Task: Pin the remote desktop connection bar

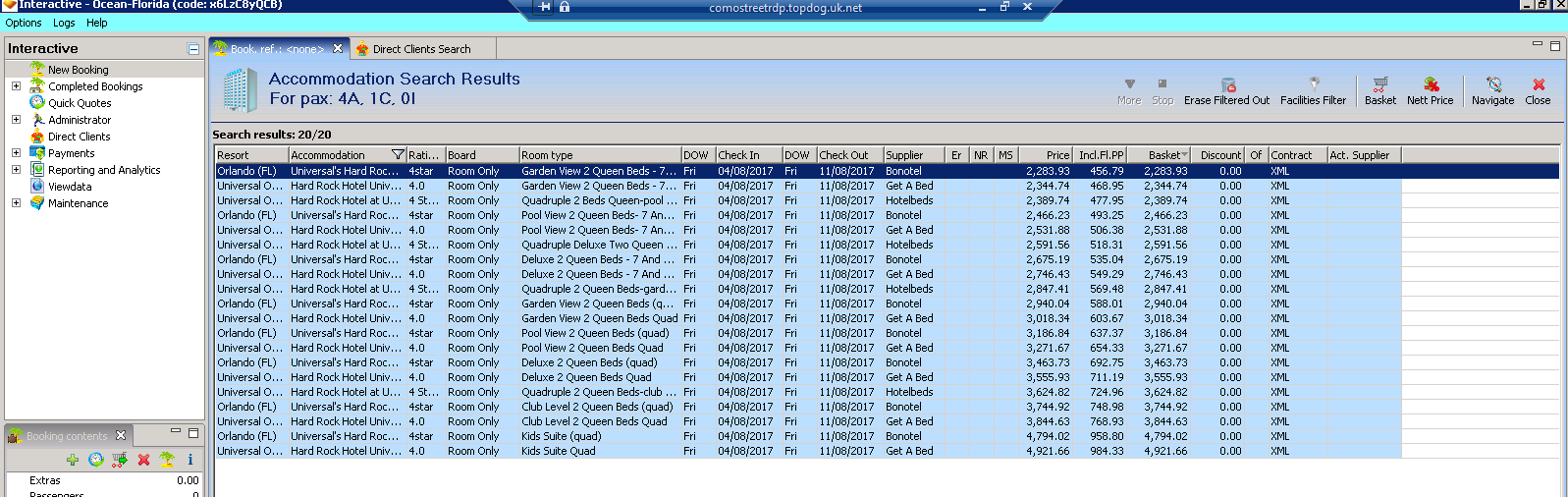Action: [x=546, y=7]
